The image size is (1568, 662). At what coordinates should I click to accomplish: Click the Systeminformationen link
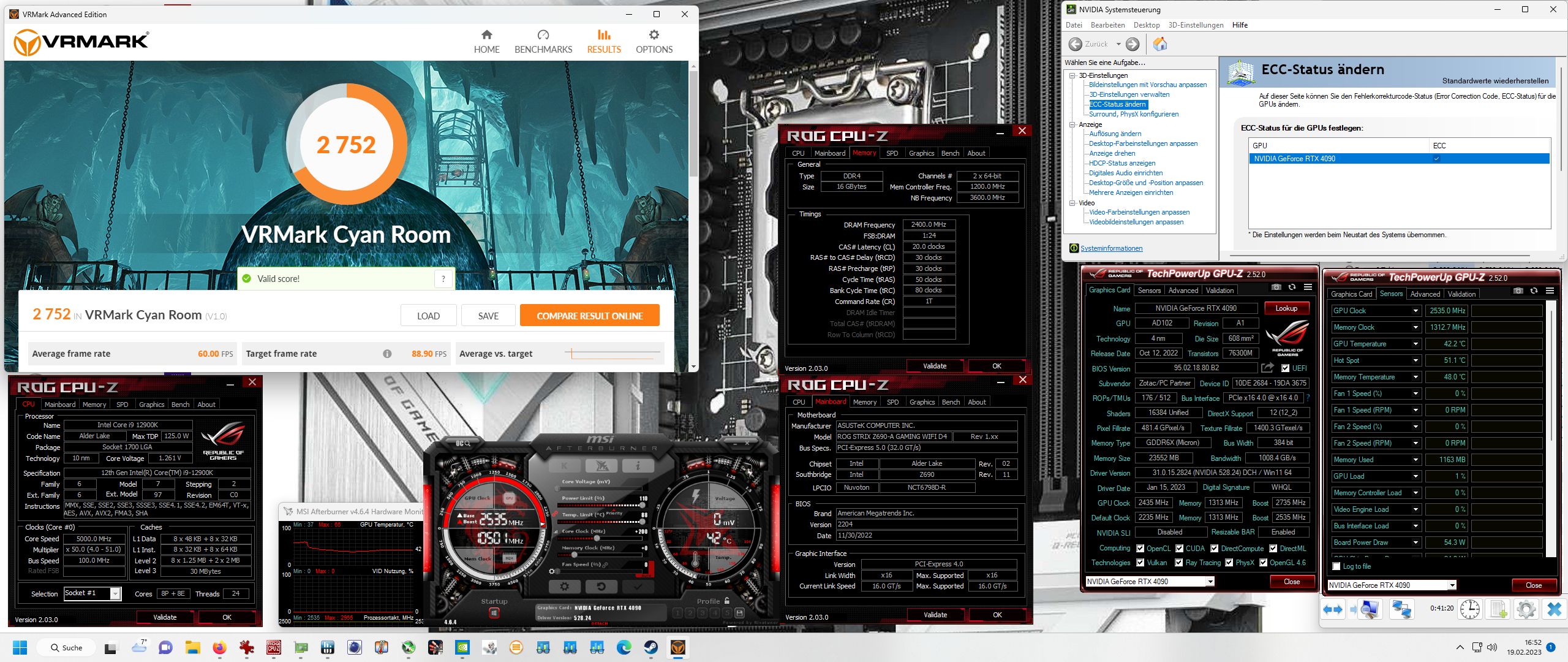(x=1112, y=248)
